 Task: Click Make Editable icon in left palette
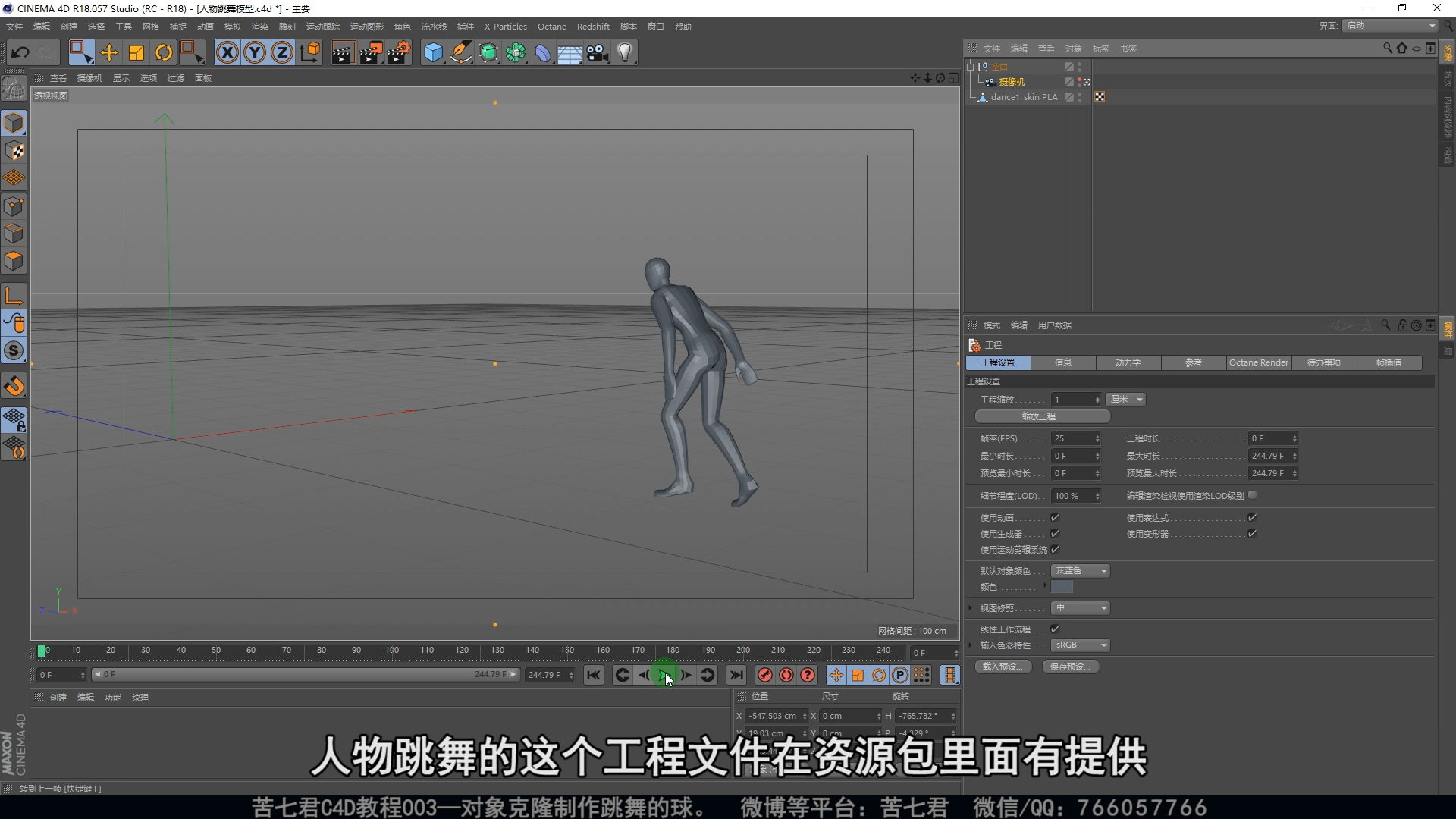coord(14,89)
